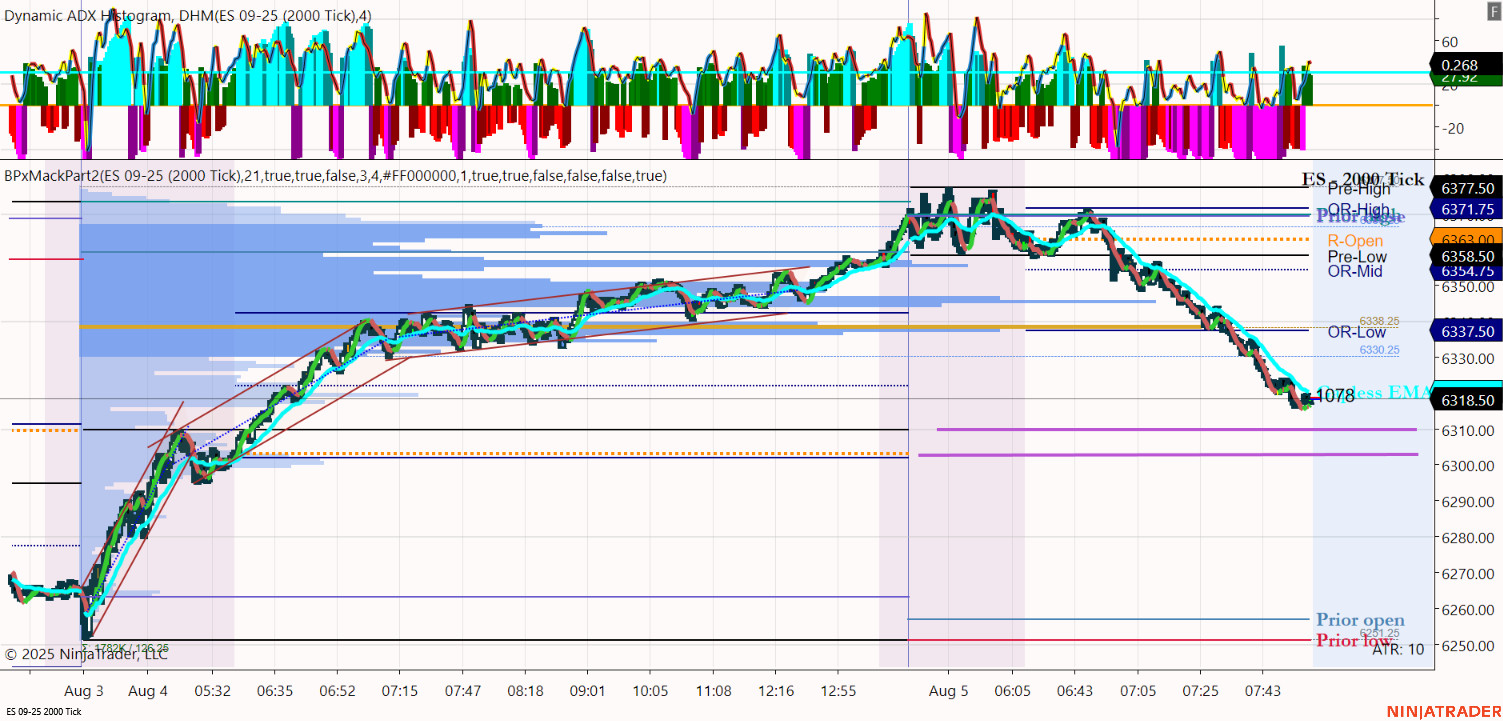The image size is (1503, 721).
Task: Click the Aug 5 date label
Action: tap(949, 691)
